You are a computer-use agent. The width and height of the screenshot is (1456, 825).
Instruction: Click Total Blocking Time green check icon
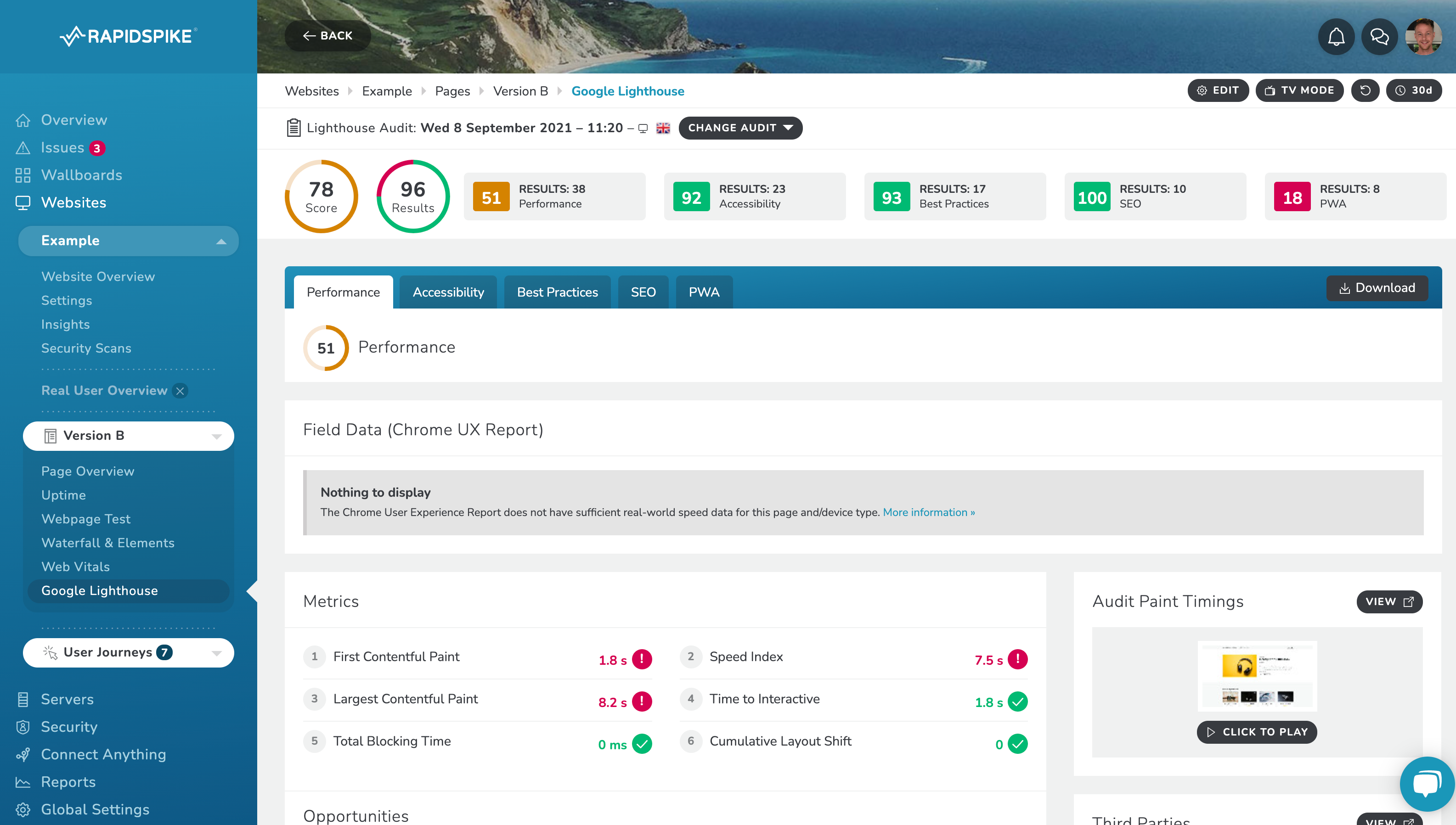(x=642, y=744)
